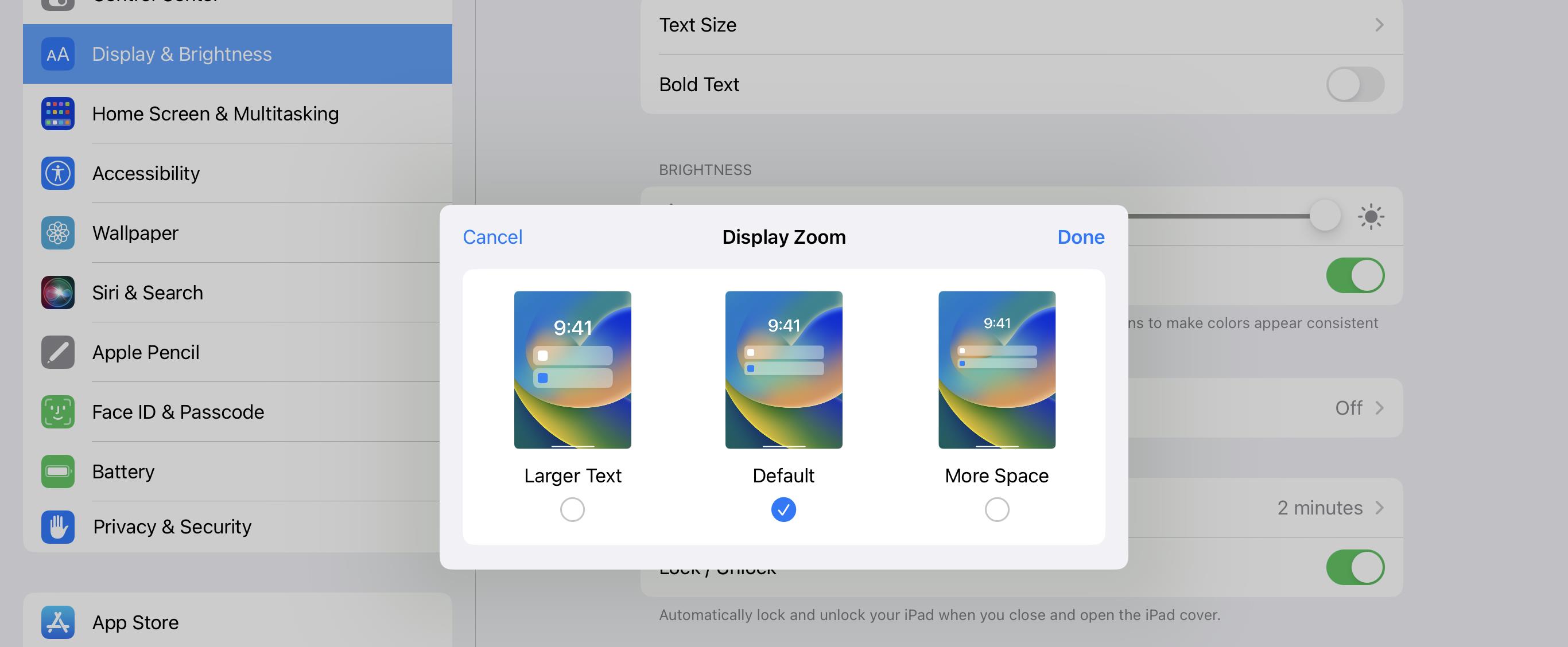Select the More Space radio button

pyautogui.click(x=996, y=509)
